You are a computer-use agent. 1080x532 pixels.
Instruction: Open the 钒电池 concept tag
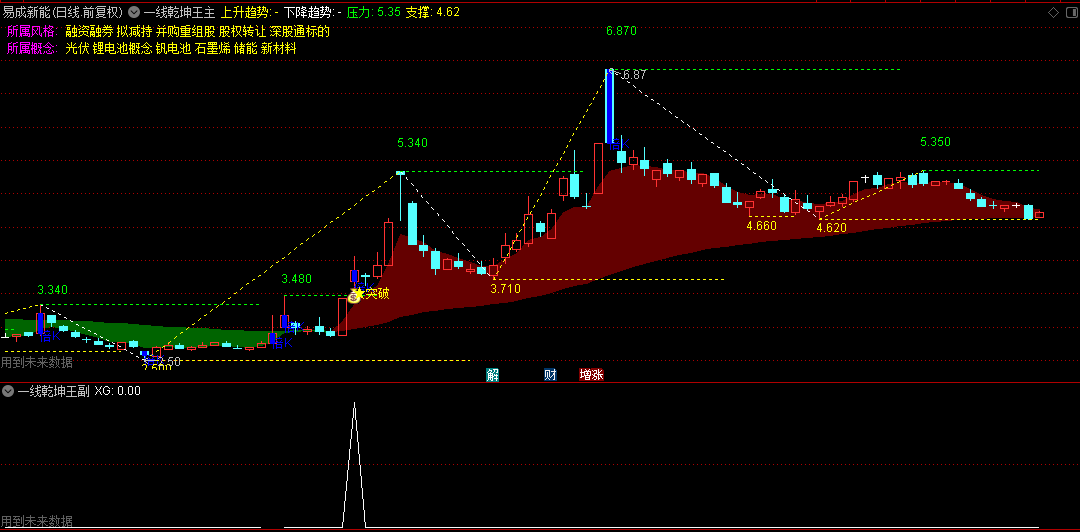click(174, 48)
